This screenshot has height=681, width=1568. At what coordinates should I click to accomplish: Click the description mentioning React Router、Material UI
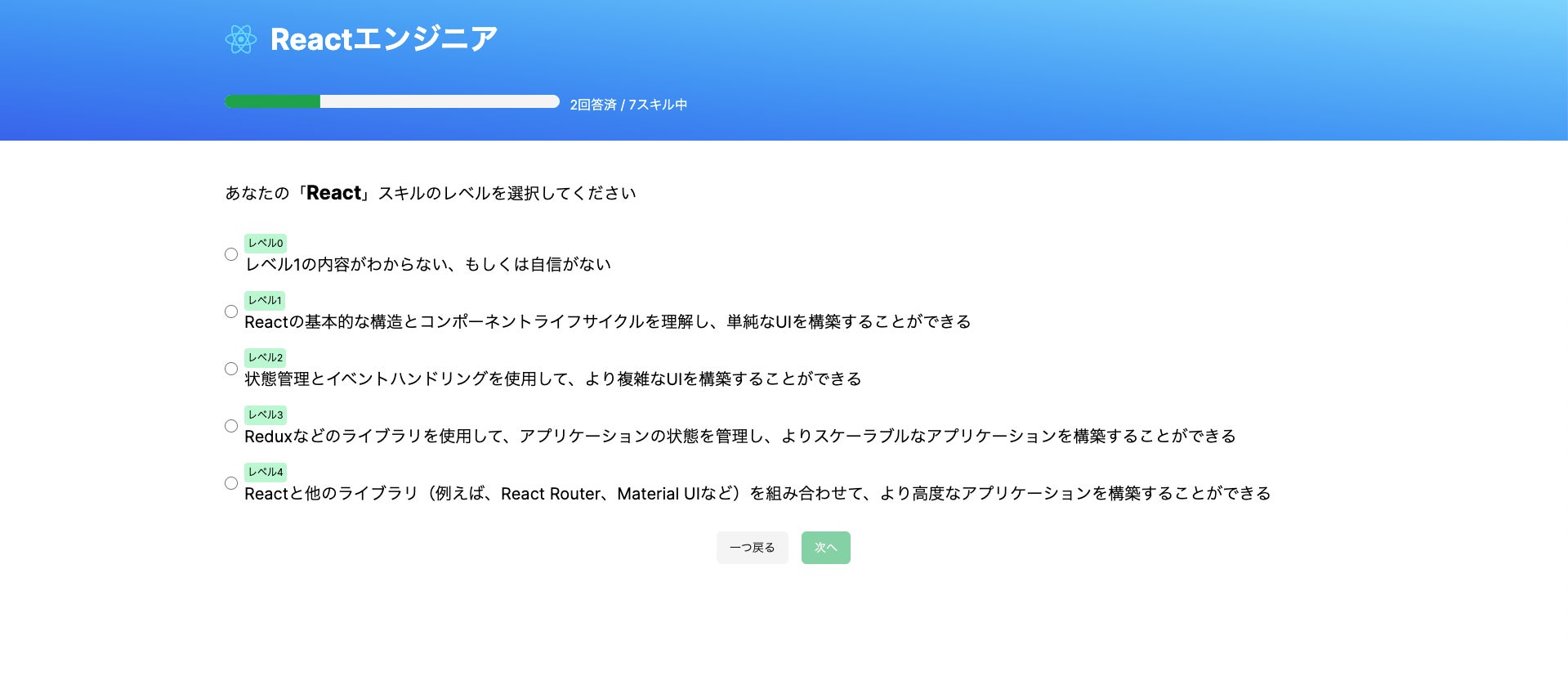[x=757, y=493]
